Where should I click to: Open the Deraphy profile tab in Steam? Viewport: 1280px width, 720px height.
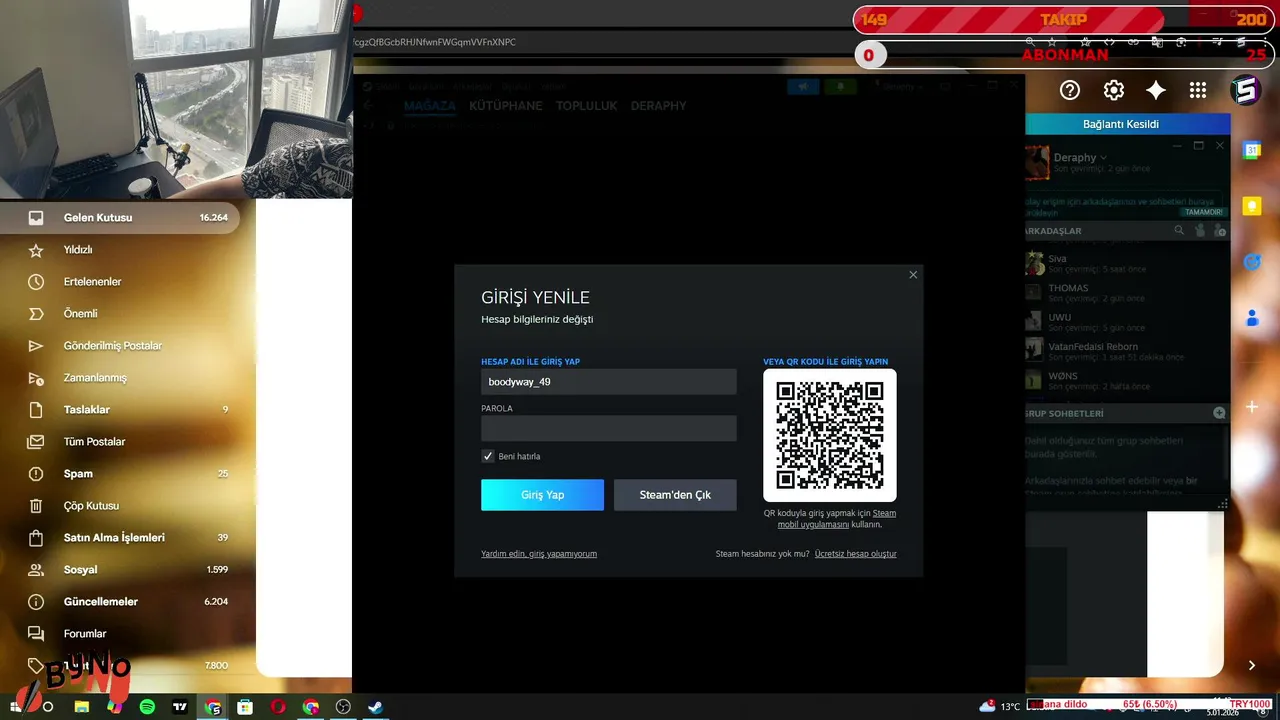point(659,106)
